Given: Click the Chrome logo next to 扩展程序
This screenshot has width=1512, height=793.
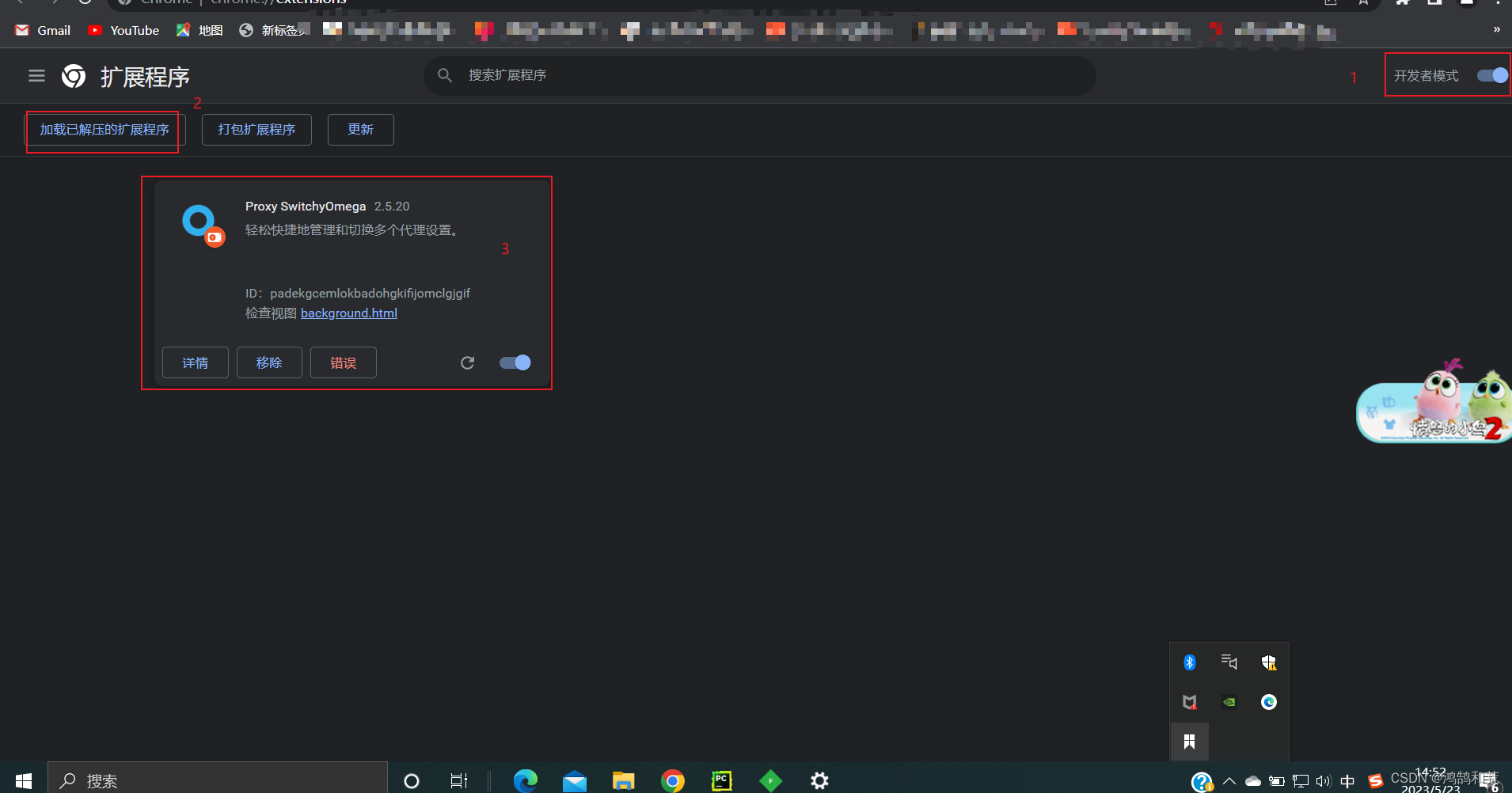Looking at the screenshot, I should (x=74, y=76).
